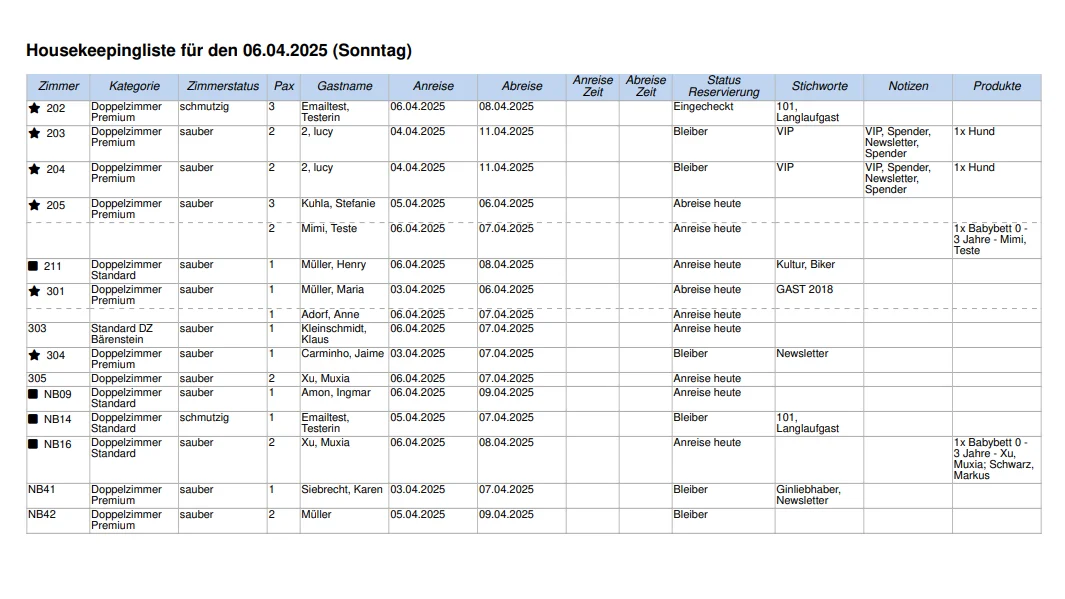Click the Zimmerstatus column header
The width and height of the screenshot is (1065, 599).
[223, 86]
